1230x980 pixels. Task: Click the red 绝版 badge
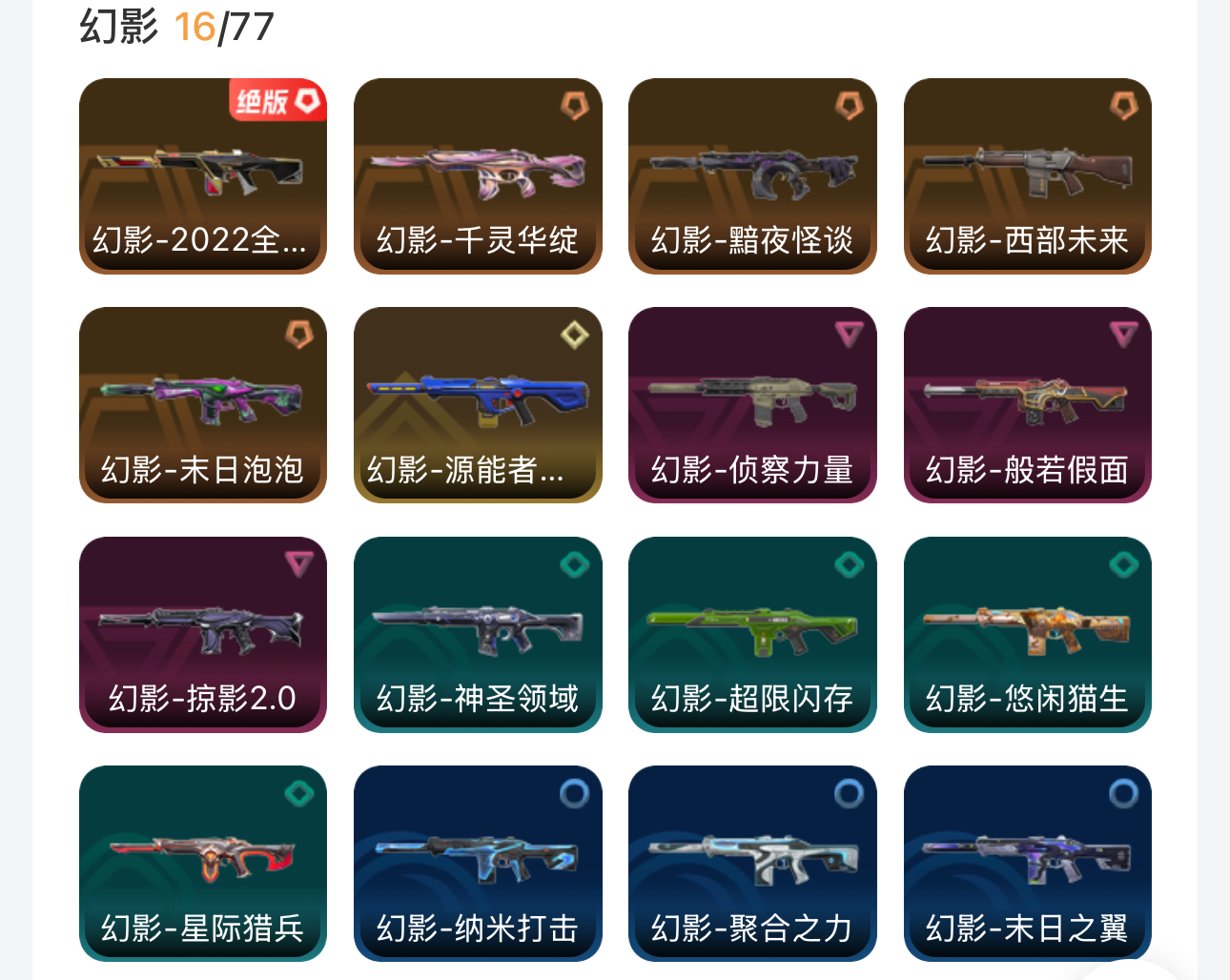(x=277, y=100)
